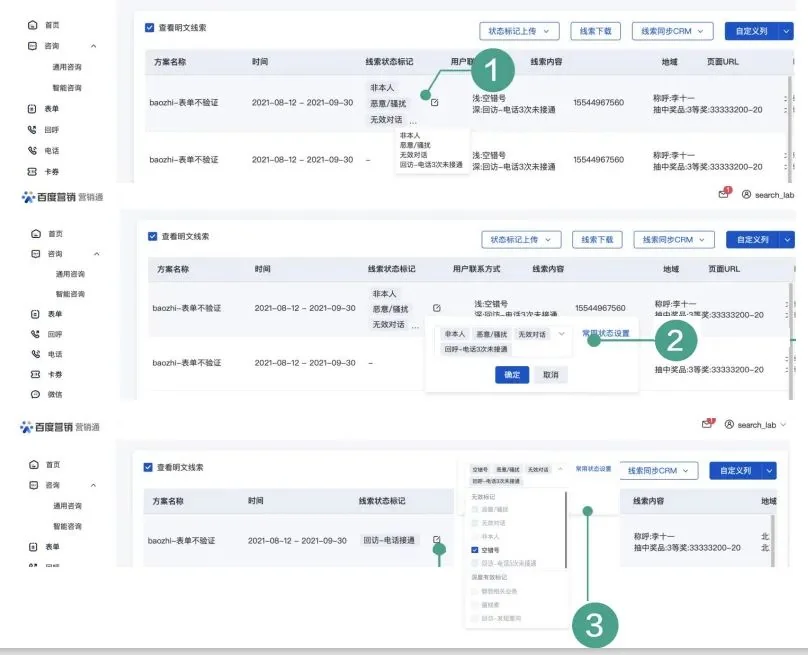The image size is (808, 655).
Task: Click the 首页 home icon in bottom screenshot sidebar
Action: tap(33, 464)
